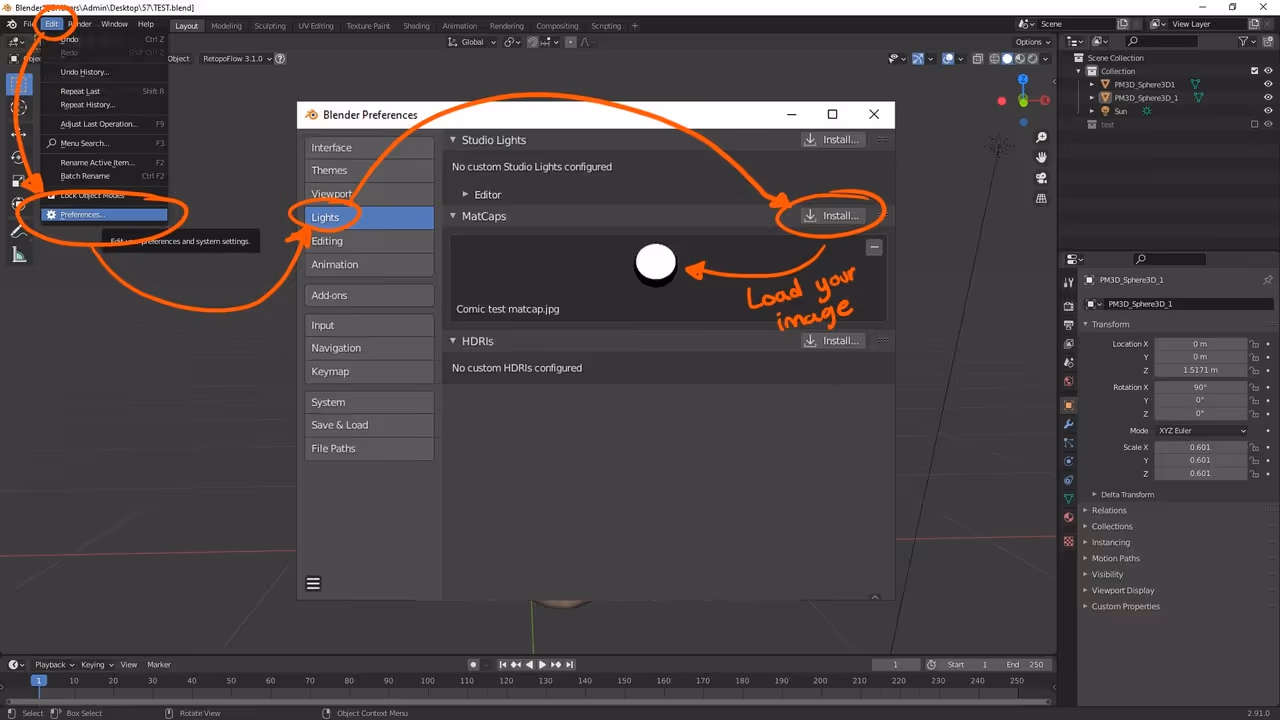The width and height of the screenshot is (1280, 720).
Task: Open Preferences hamburger menu icon
Action: pyautogui.click(x=313, y=584)
